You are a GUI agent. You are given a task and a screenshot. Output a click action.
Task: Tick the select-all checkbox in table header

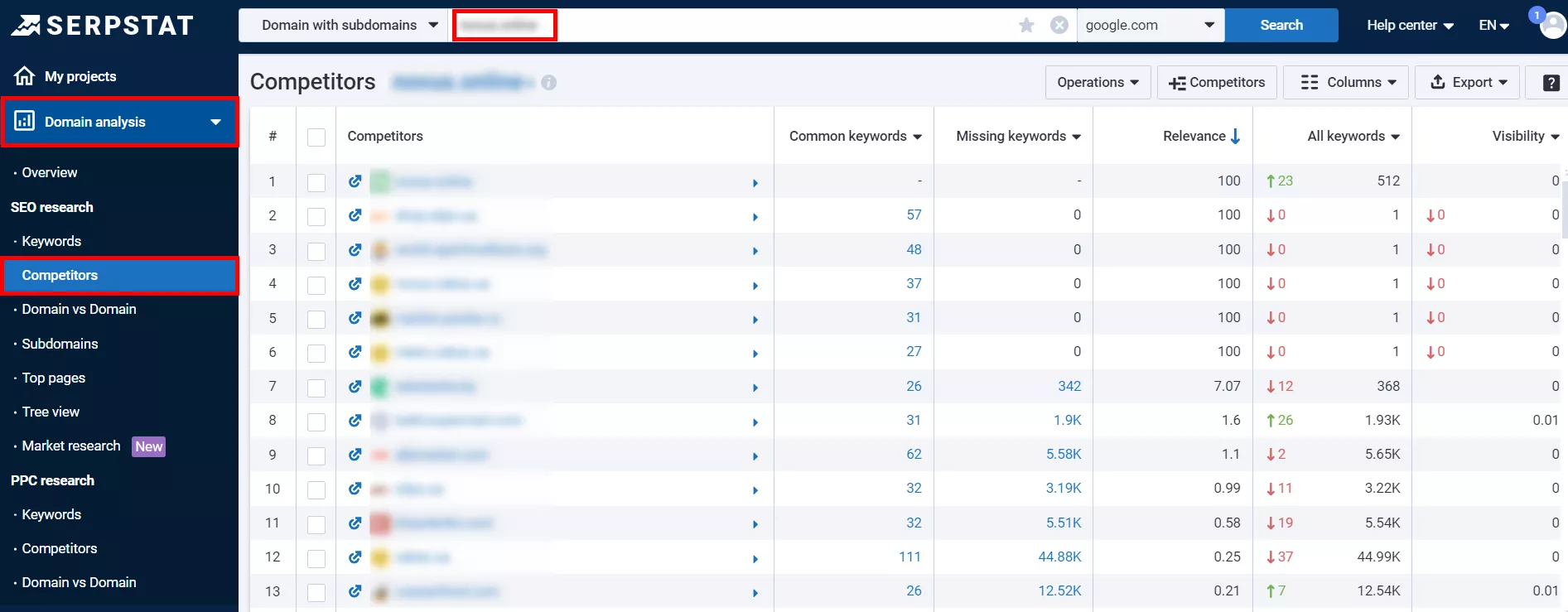316,137
